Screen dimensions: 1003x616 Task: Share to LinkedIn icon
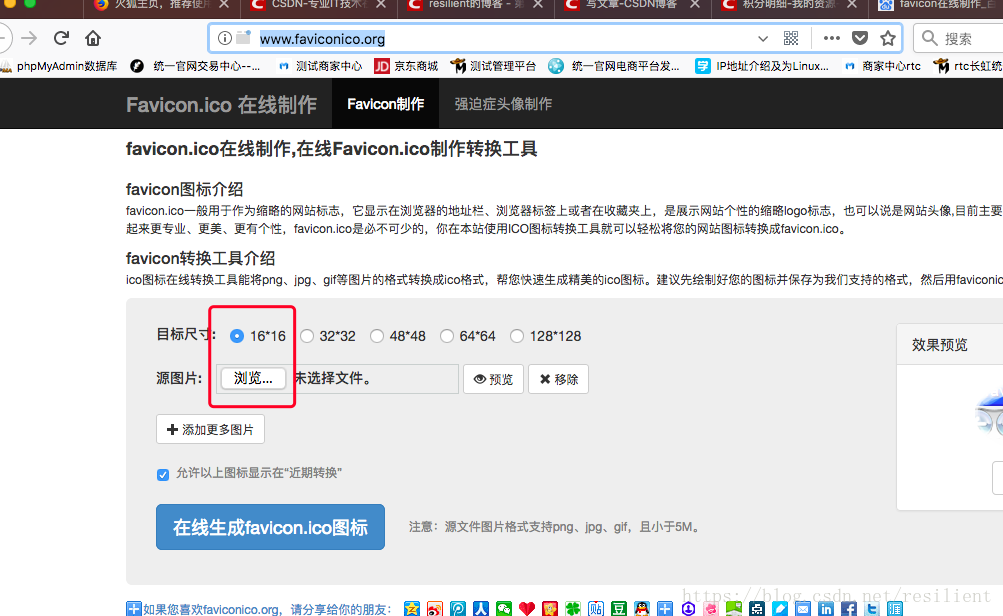click(x=826, y=609)
